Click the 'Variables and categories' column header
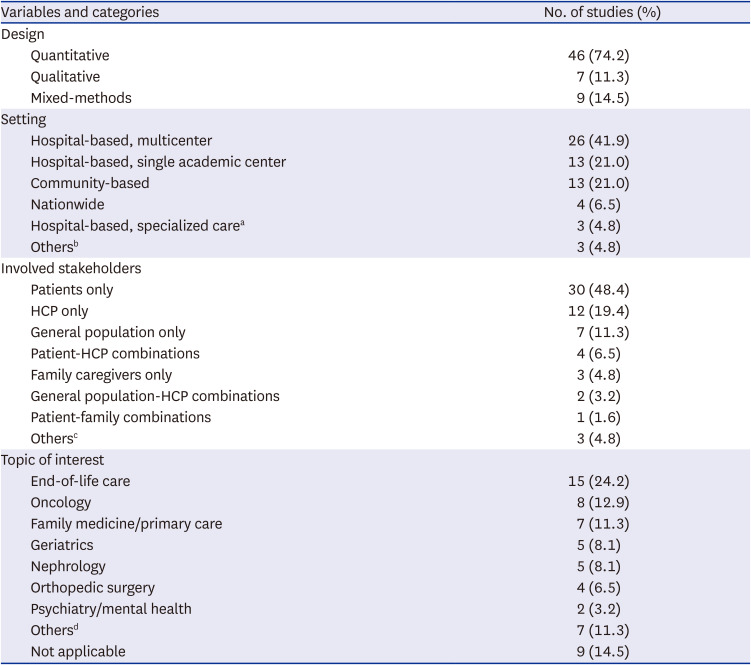The width and height of the screenshot is (751, 665). [80, 13]
